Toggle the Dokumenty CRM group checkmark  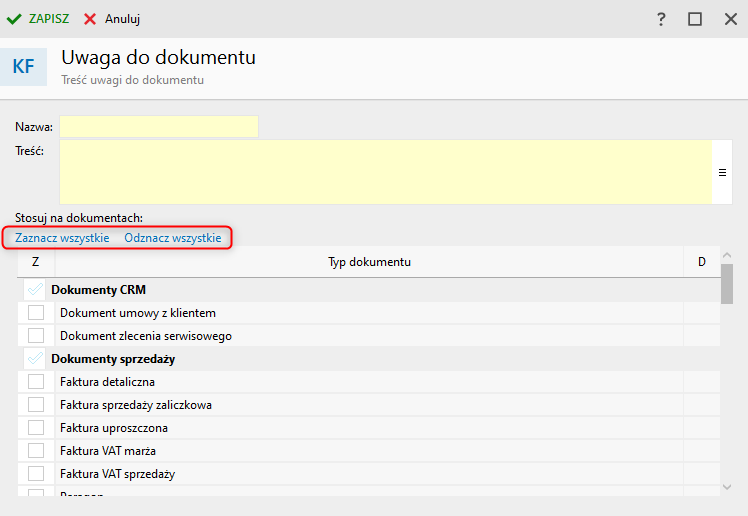(x=36, y=290)
